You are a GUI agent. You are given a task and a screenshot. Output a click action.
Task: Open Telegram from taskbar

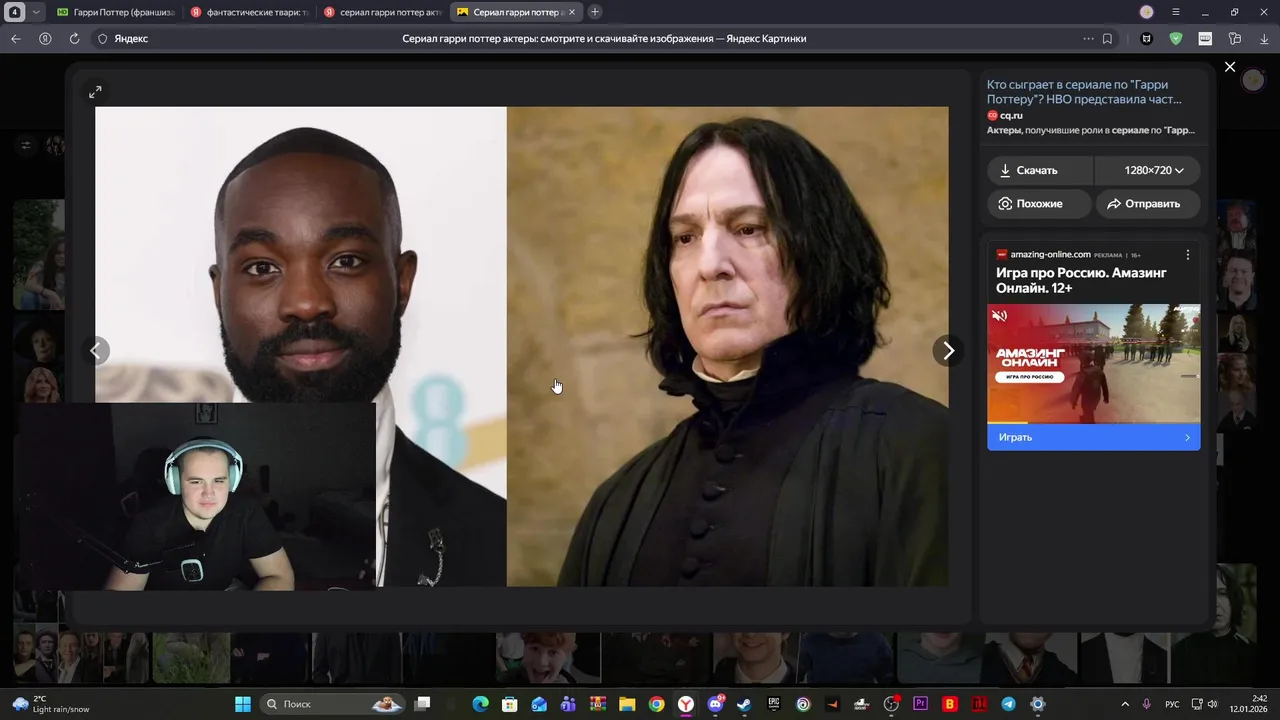1008,704
